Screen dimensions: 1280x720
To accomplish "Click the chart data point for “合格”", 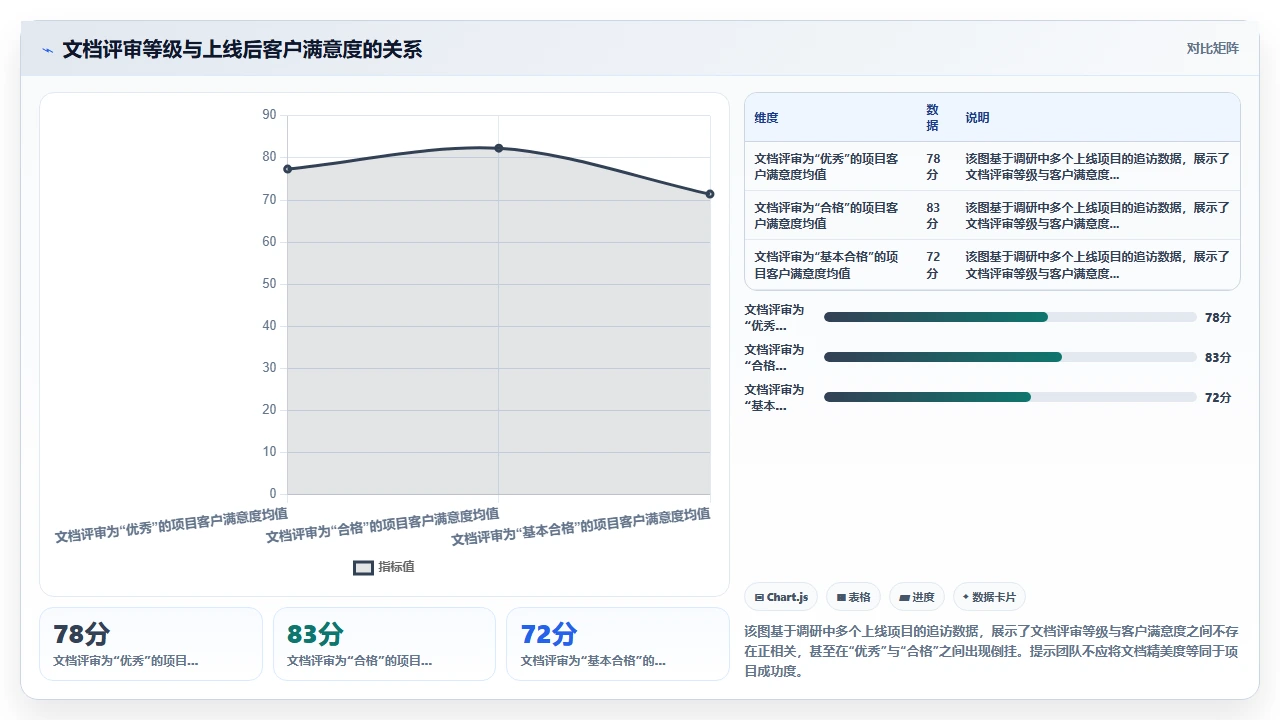I will 499,148.
